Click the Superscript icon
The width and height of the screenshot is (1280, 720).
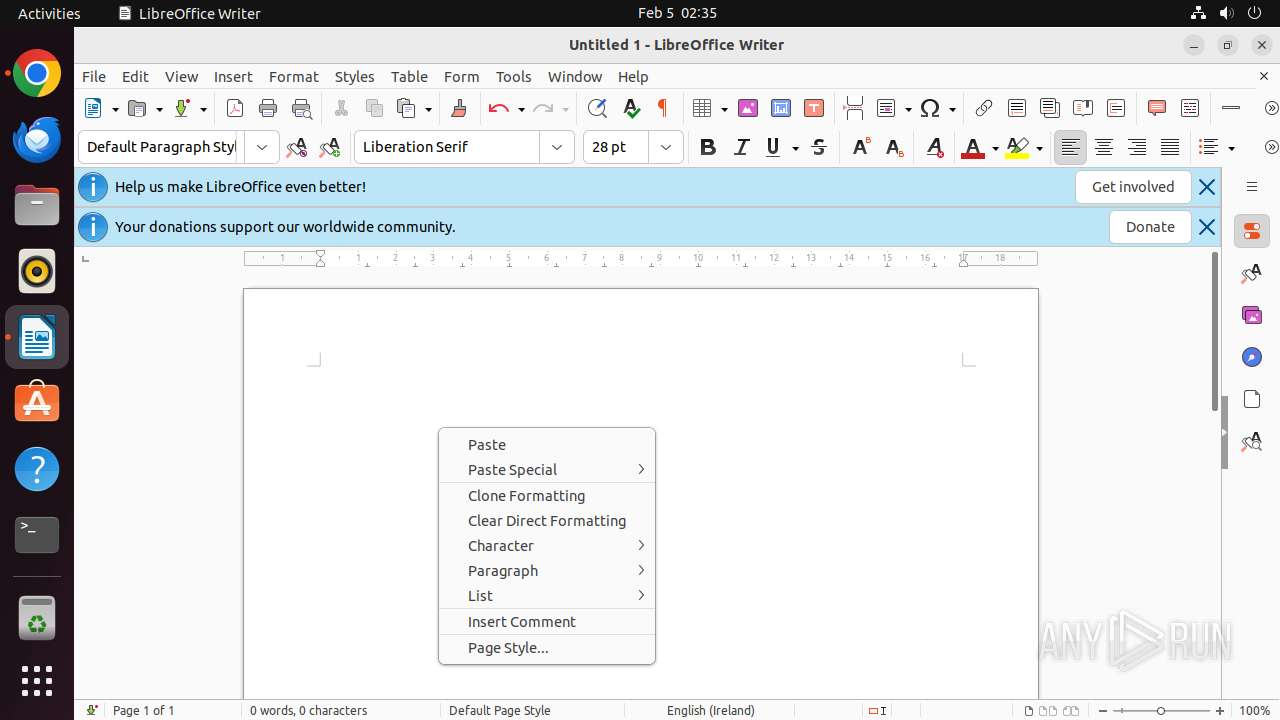(860, 147)
